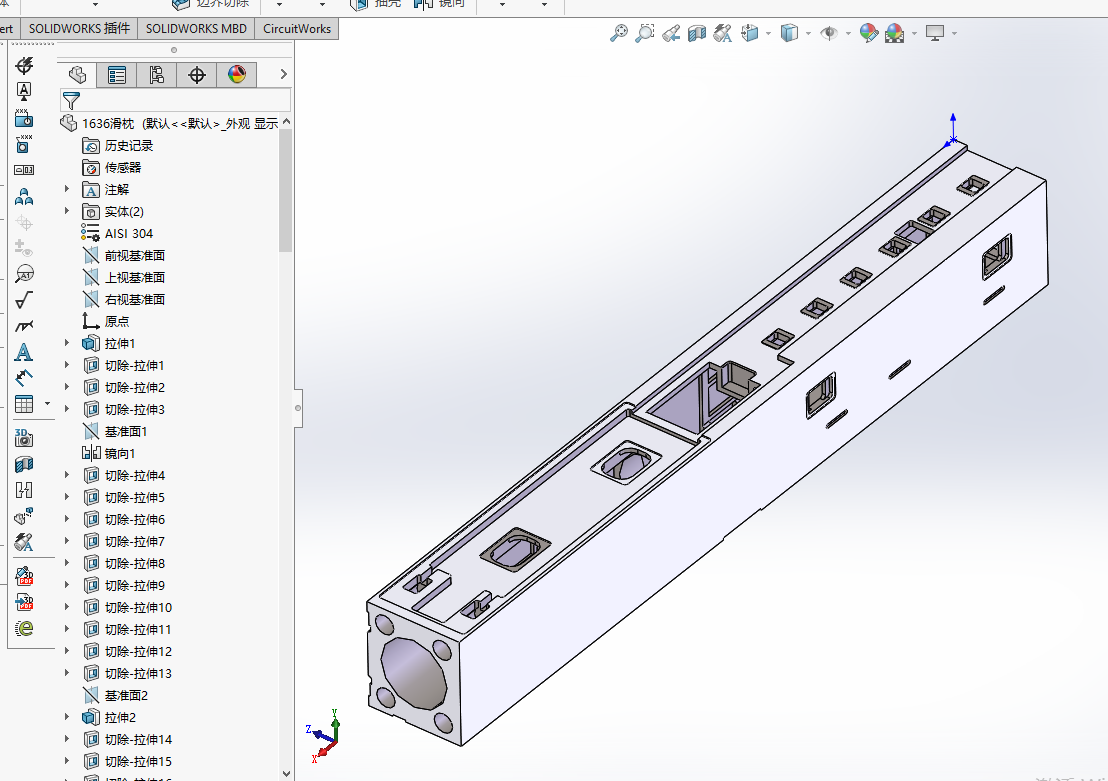Click the Surface Finish checkmark icon
This screenshot has height=781, width=1108.
[x=24, y=300]
